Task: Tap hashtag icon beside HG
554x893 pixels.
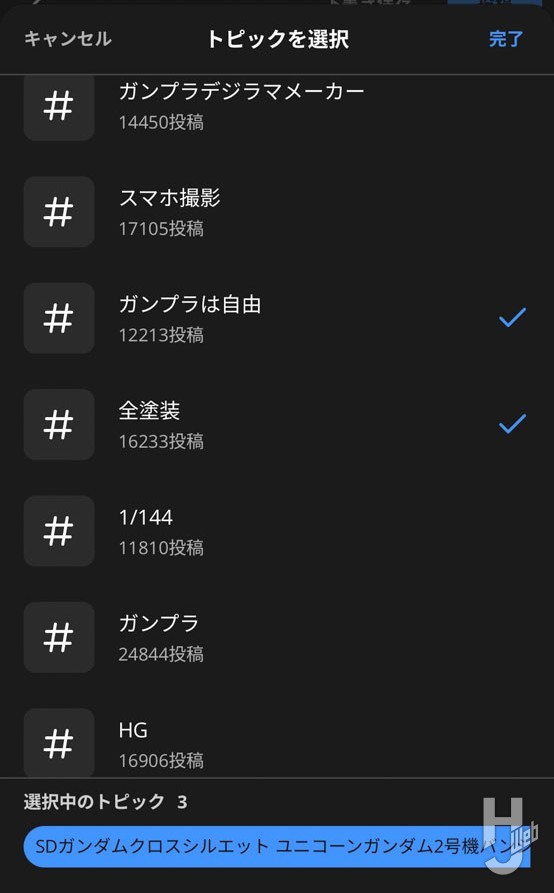Action: (59, 743)
